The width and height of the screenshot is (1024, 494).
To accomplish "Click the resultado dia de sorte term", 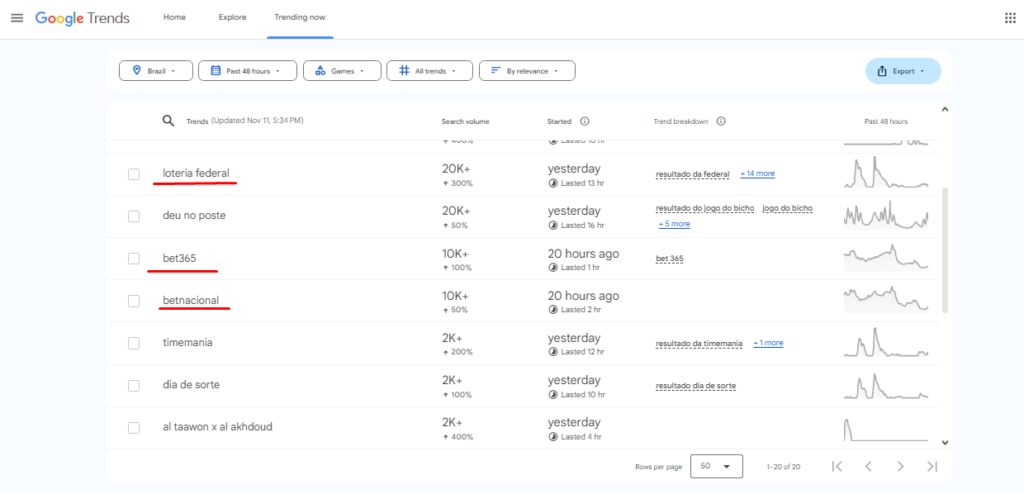I will 696,386.
